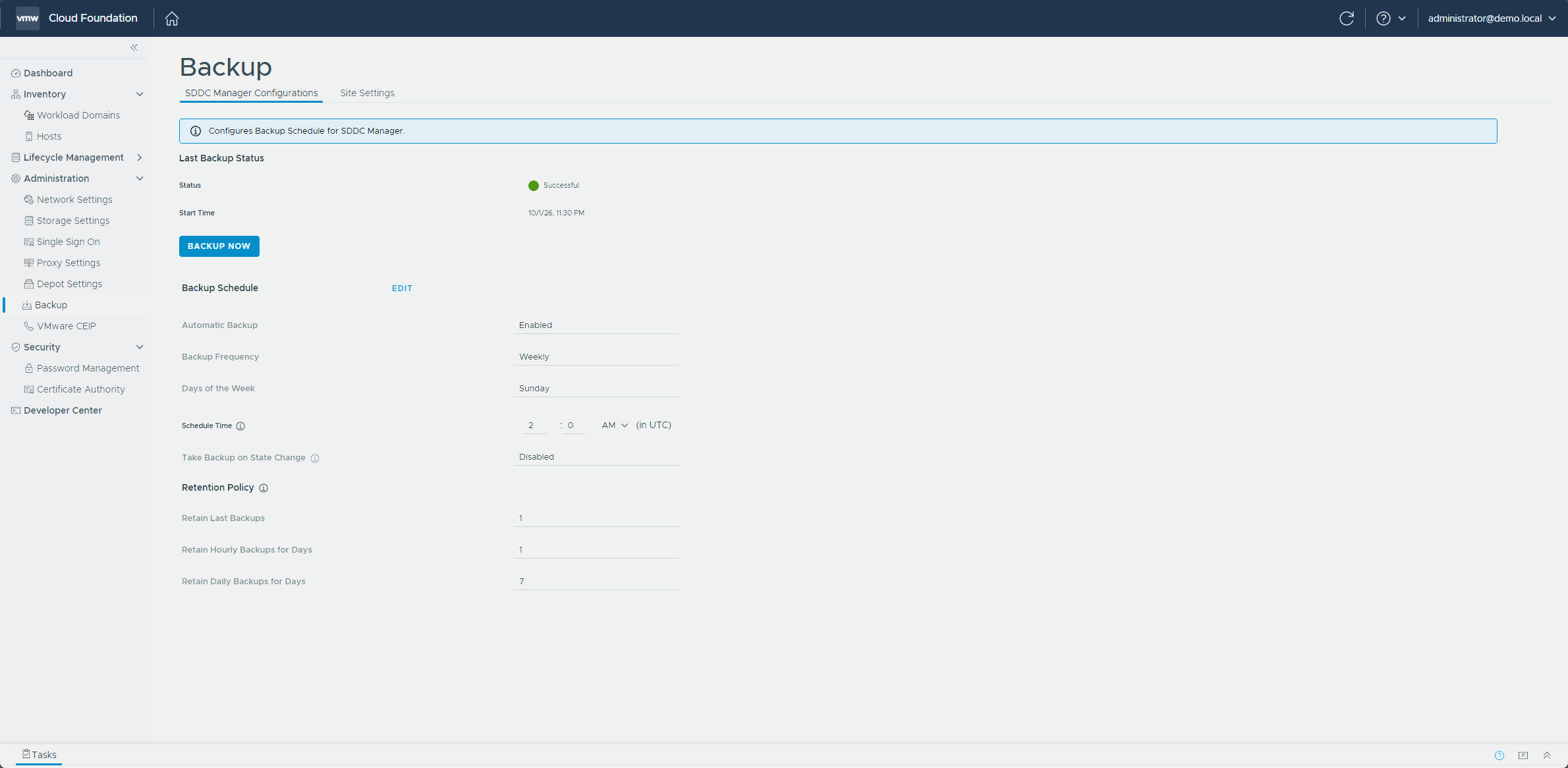The width and height of the screenshot is (1568, 768).
Task: Click the refresh icon in top bar
Action: tap(1347, 18)
